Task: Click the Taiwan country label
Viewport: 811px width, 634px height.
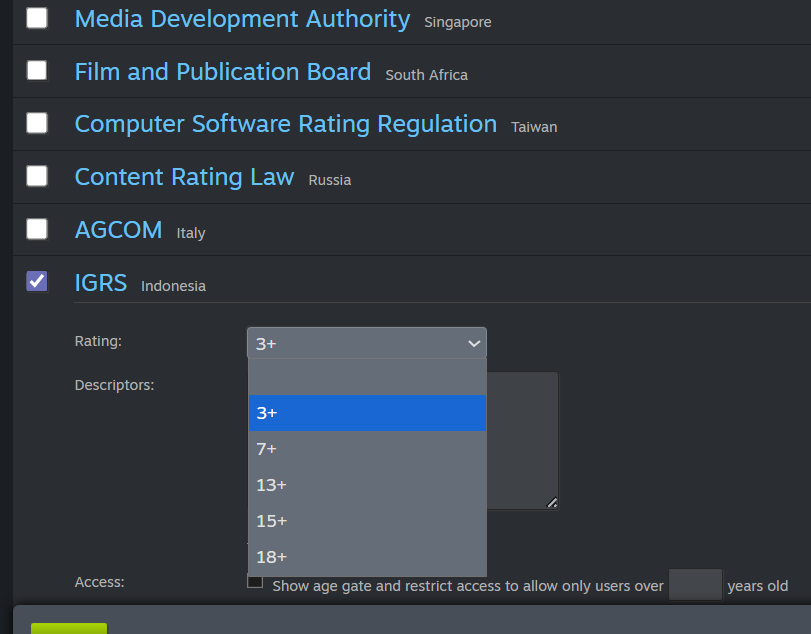Action: click(x=534, y=127)
